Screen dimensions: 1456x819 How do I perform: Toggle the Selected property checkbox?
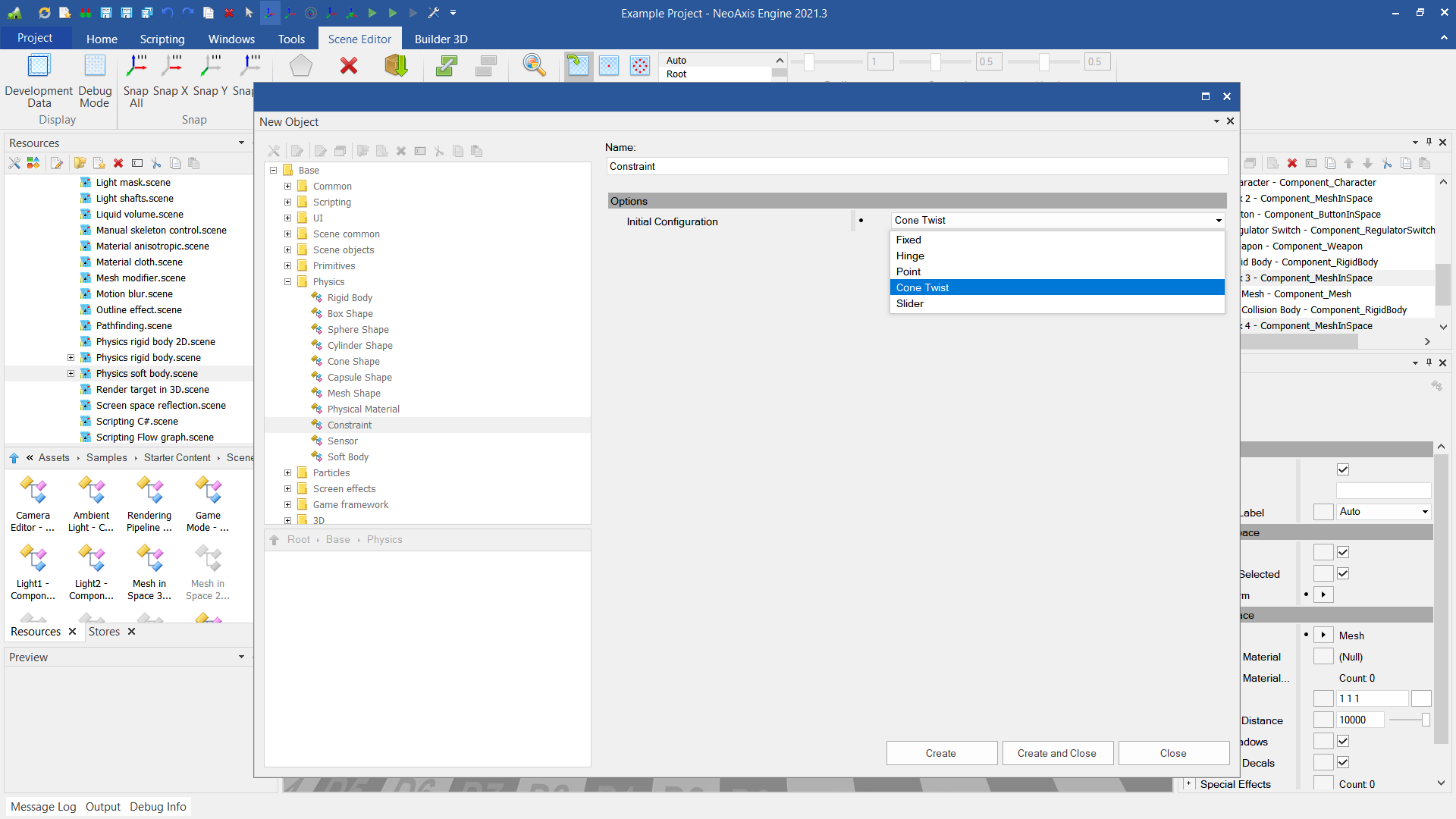coord(1343,573)
